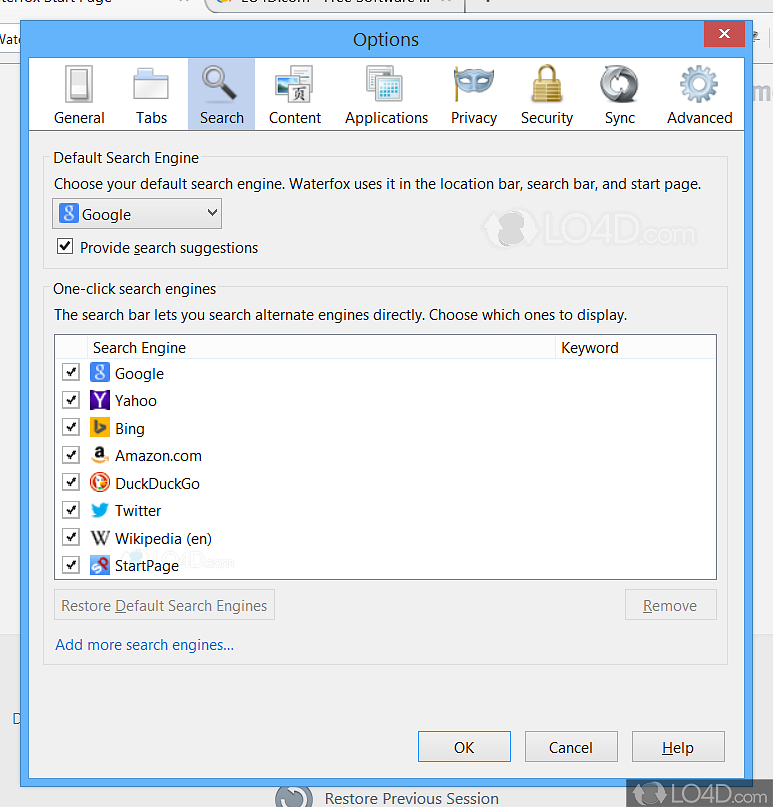
Task: Click the Amazon.com logo icon
Action: pos(100,455)
